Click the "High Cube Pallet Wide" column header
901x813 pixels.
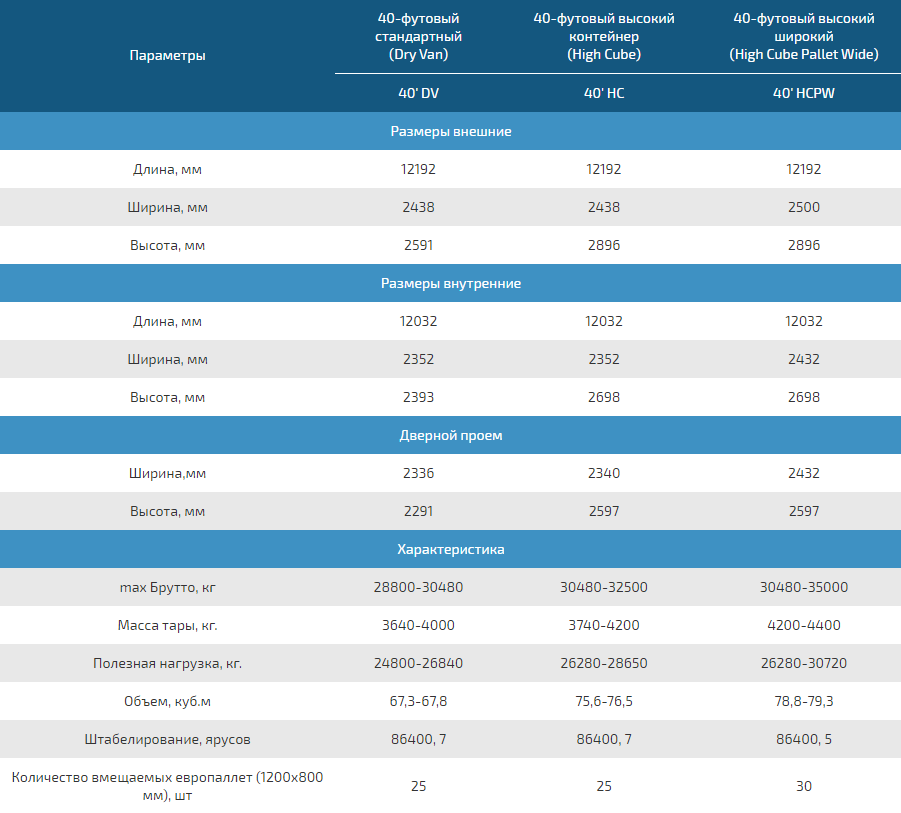pyautogui.click(x=804, y=36)
